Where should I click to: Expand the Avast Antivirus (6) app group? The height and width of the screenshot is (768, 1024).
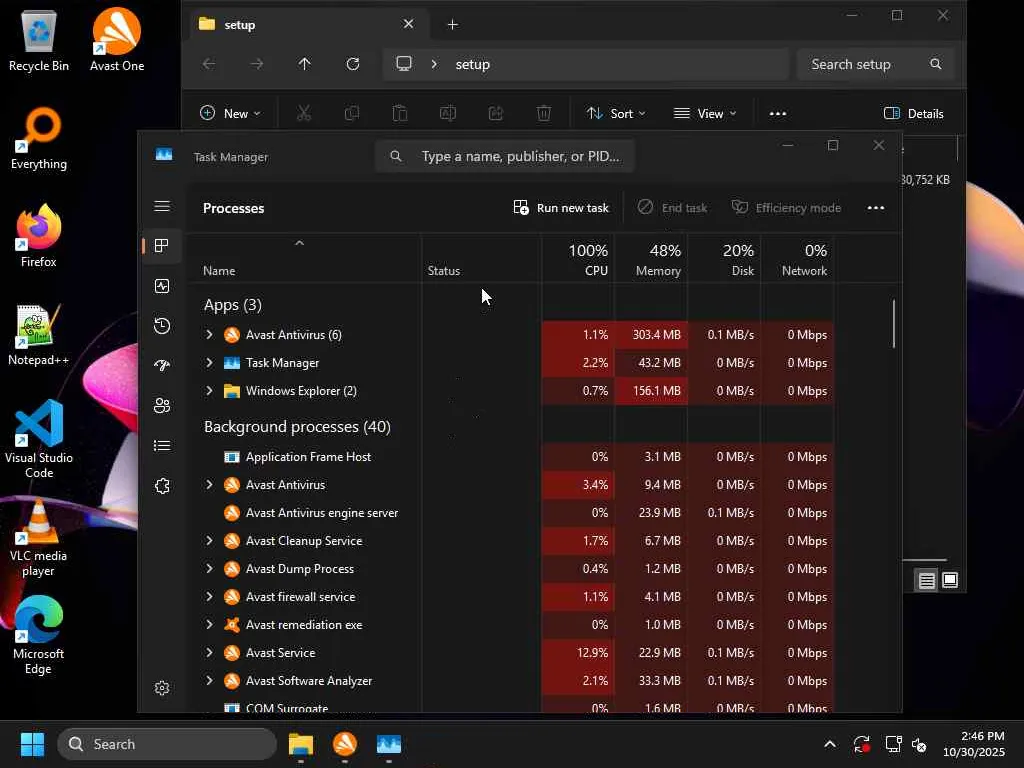coord(209,334)
